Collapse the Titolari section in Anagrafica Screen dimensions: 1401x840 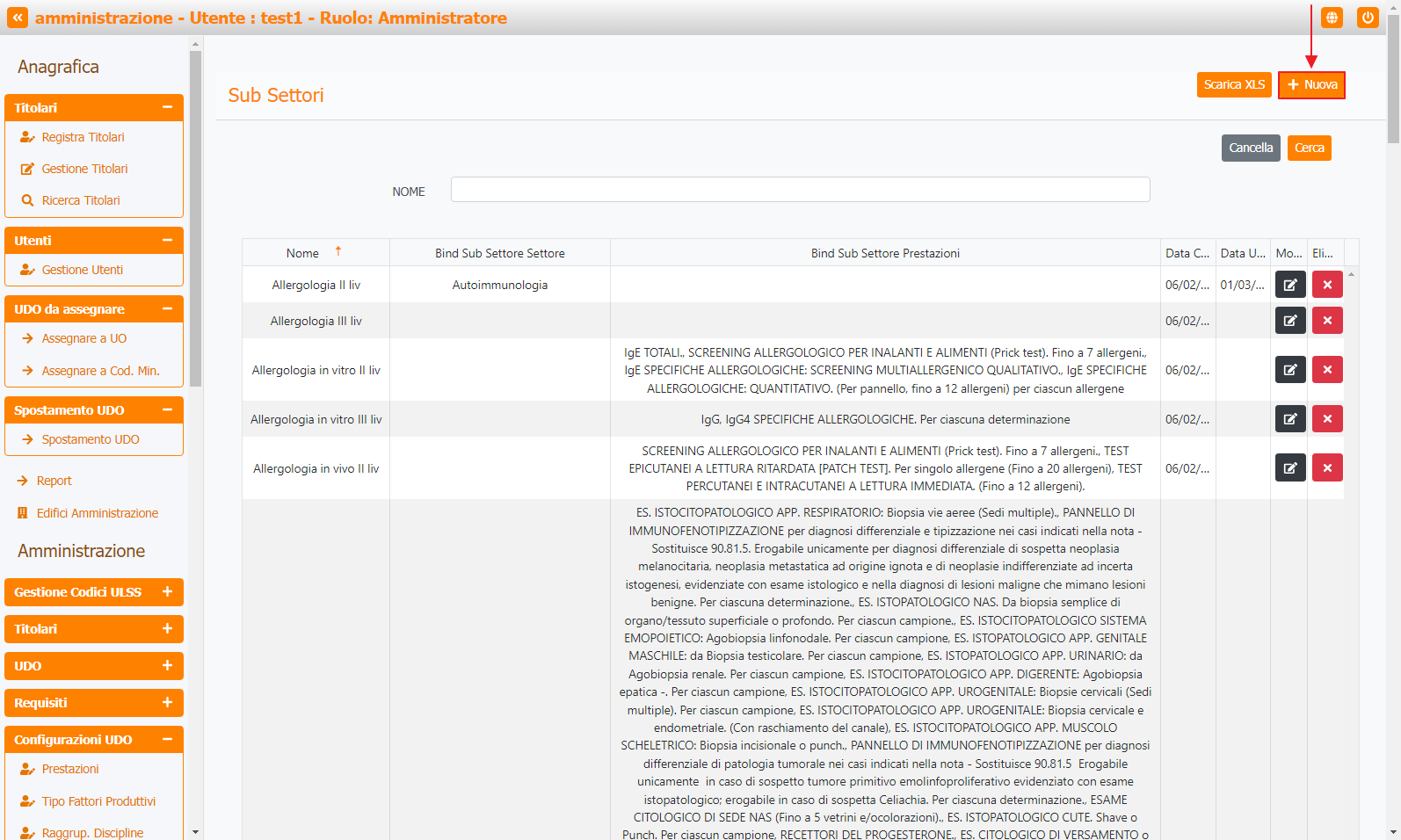(167, 107)
